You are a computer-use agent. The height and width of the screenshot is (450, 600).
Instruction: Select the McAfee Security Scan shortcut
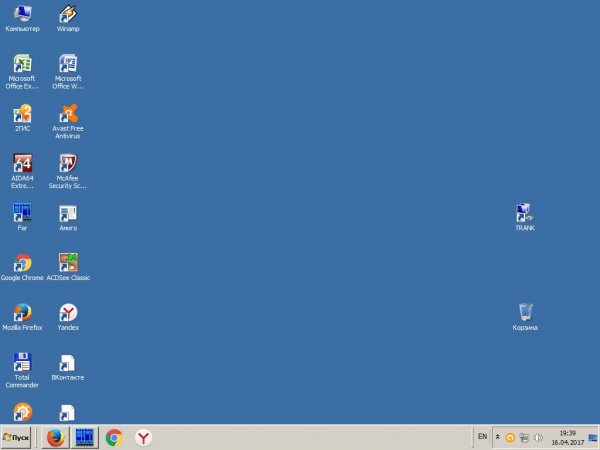[68, 164]
